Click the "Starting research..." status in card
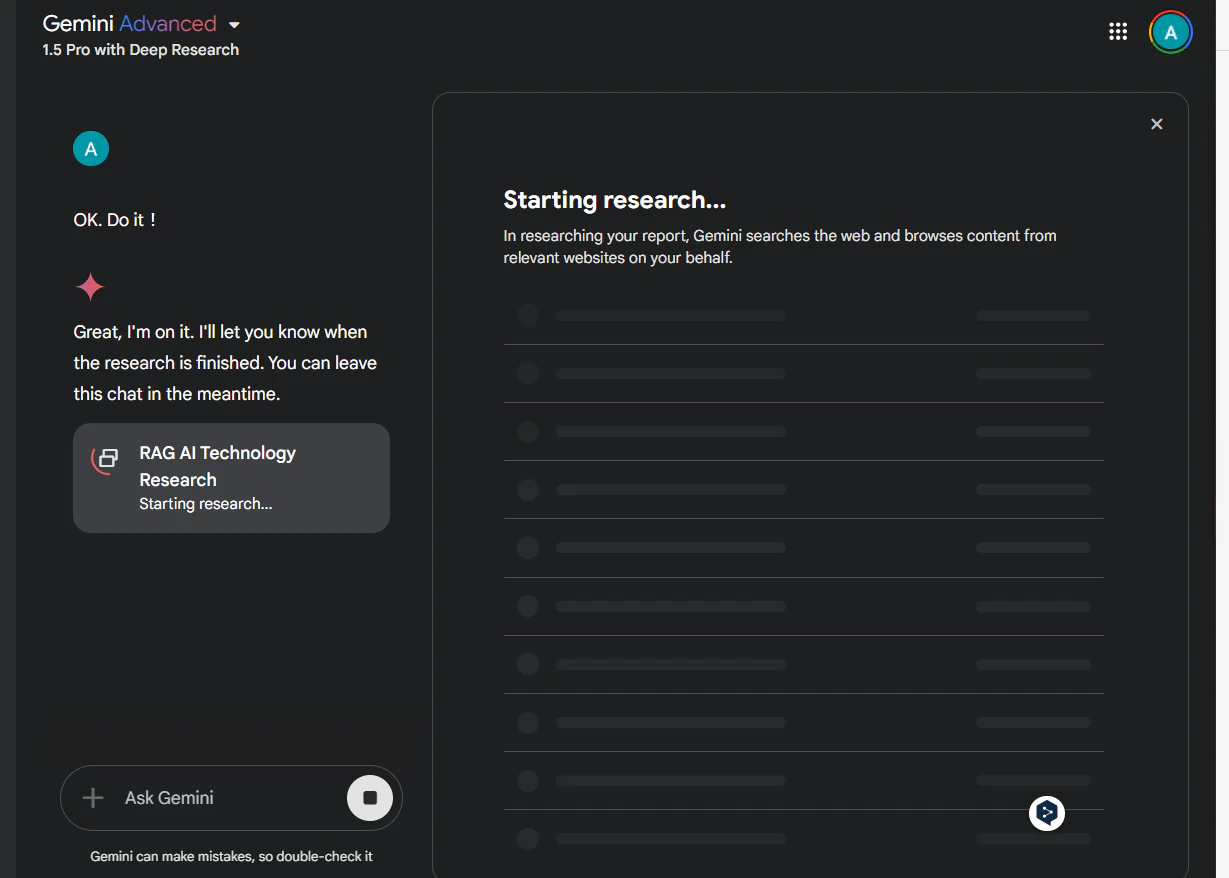 206,504
